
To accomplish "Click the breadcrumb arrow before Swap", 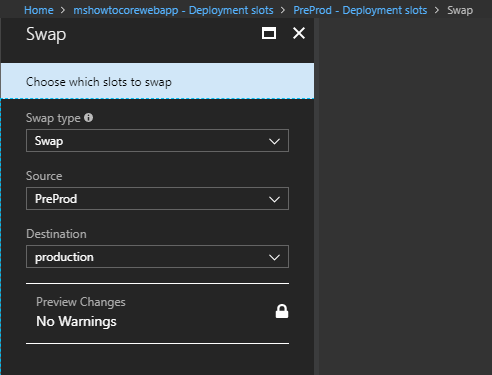I will tap(437, 10).
